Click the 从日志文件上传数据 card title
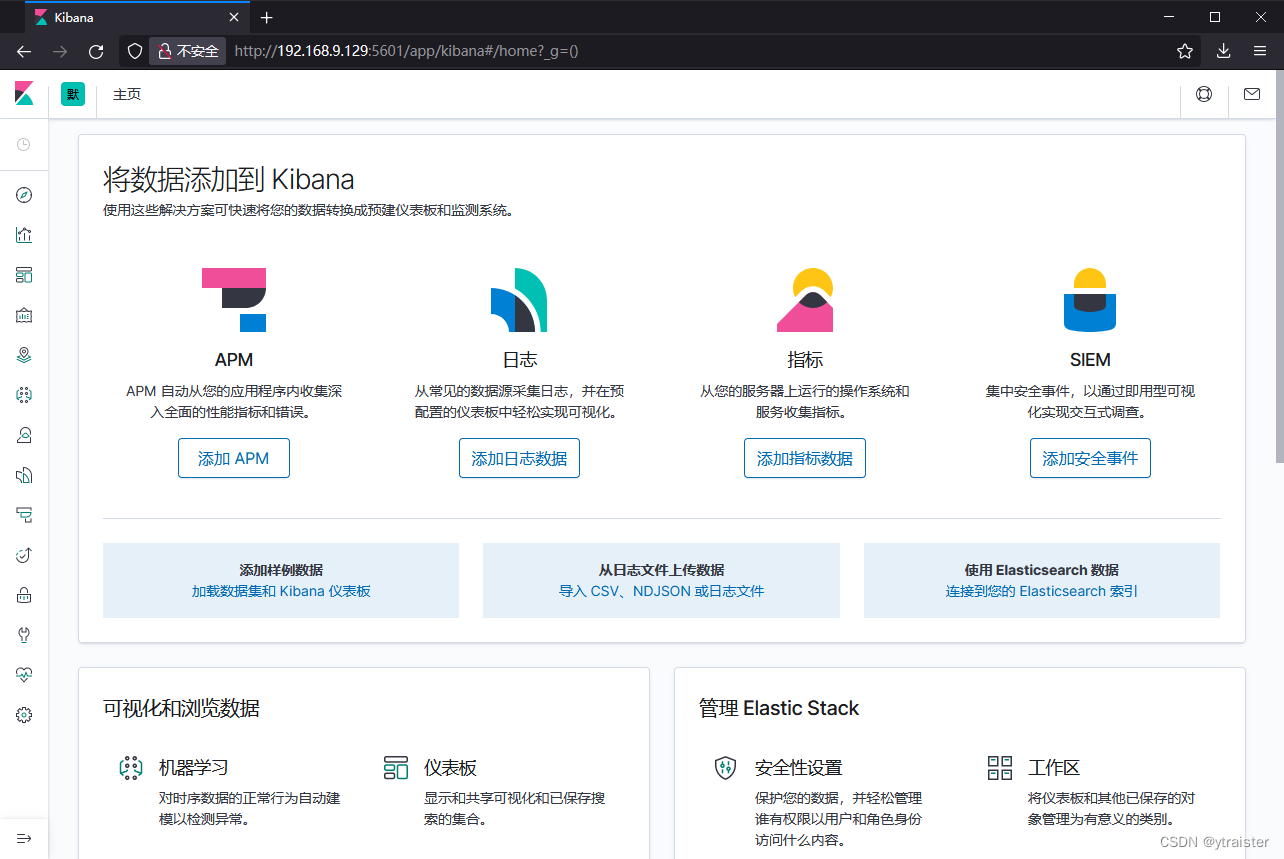The image size is (1284, 859). pyautogui.click(x=661, y=570)
